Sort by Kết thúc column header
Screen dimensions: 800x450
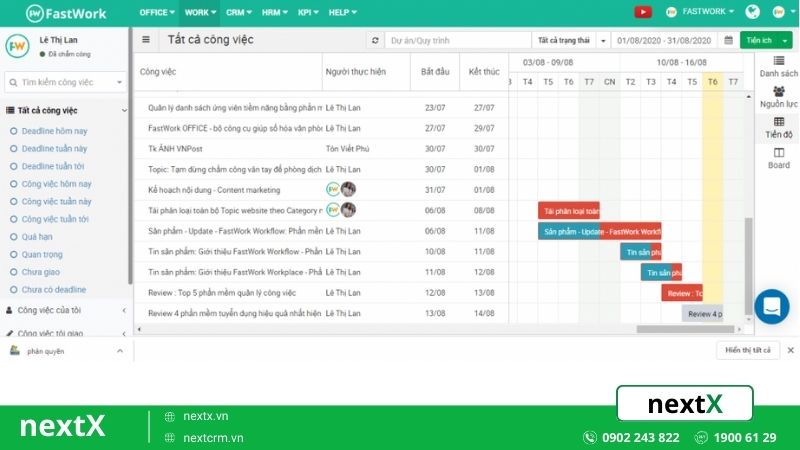[484, 71]
